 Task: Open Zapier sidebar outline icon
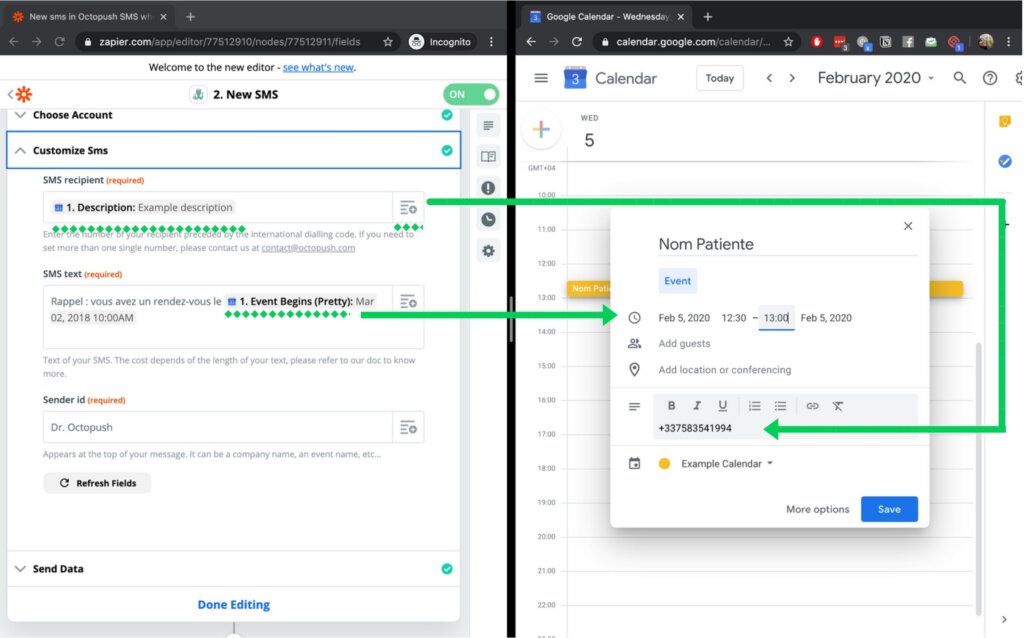(488, 125)
